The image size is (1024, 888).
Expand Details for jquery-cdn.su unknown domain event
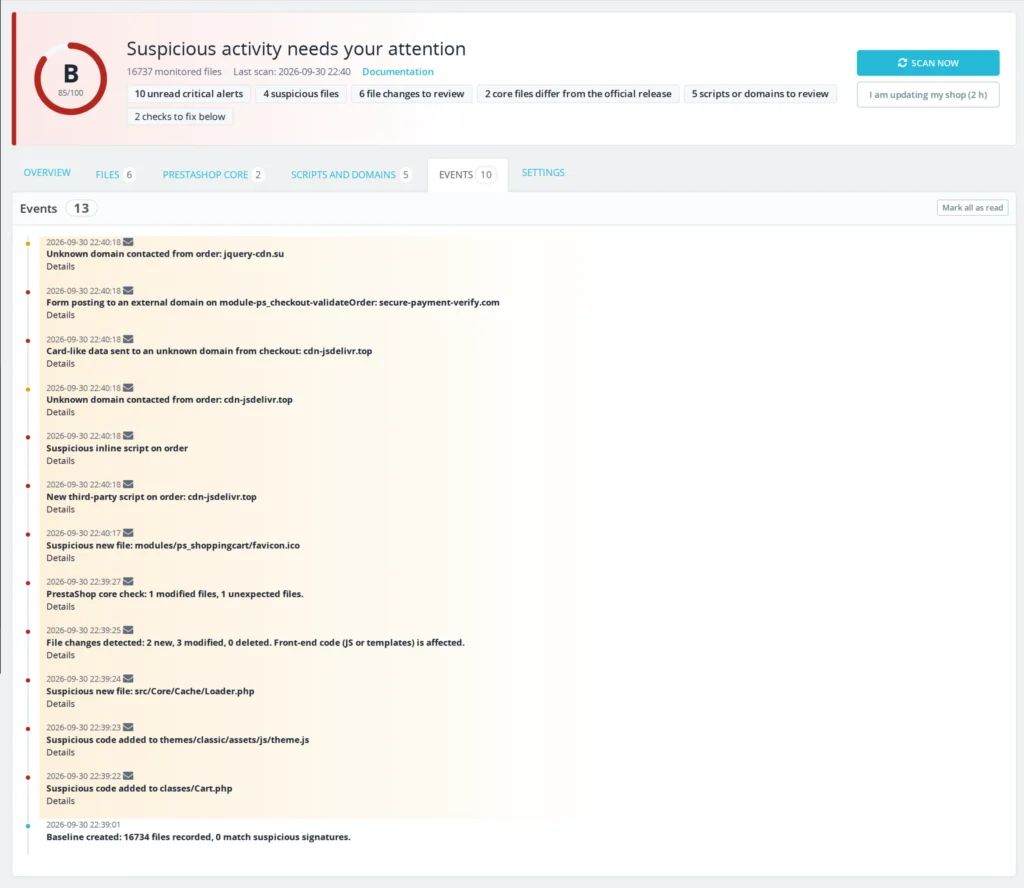(61, 266)
